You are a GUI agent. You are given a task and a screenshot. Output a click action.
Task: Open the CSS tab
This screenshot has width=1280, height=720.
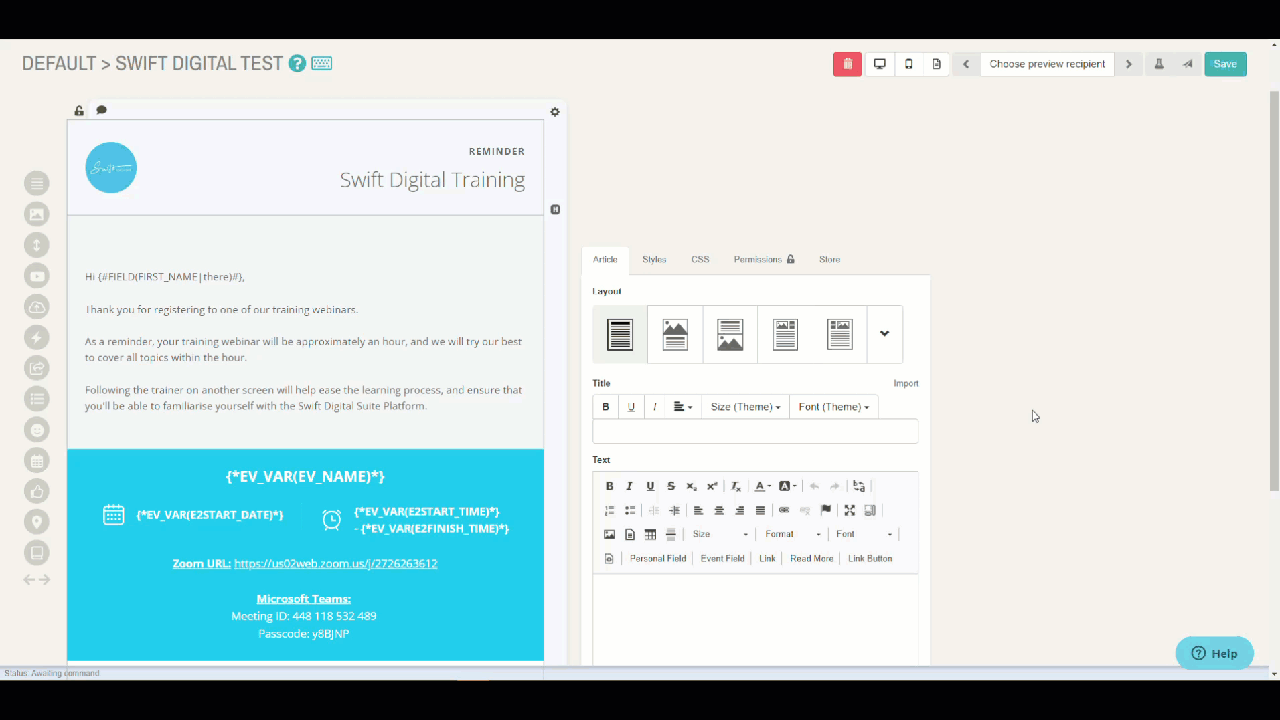(700, 260)
